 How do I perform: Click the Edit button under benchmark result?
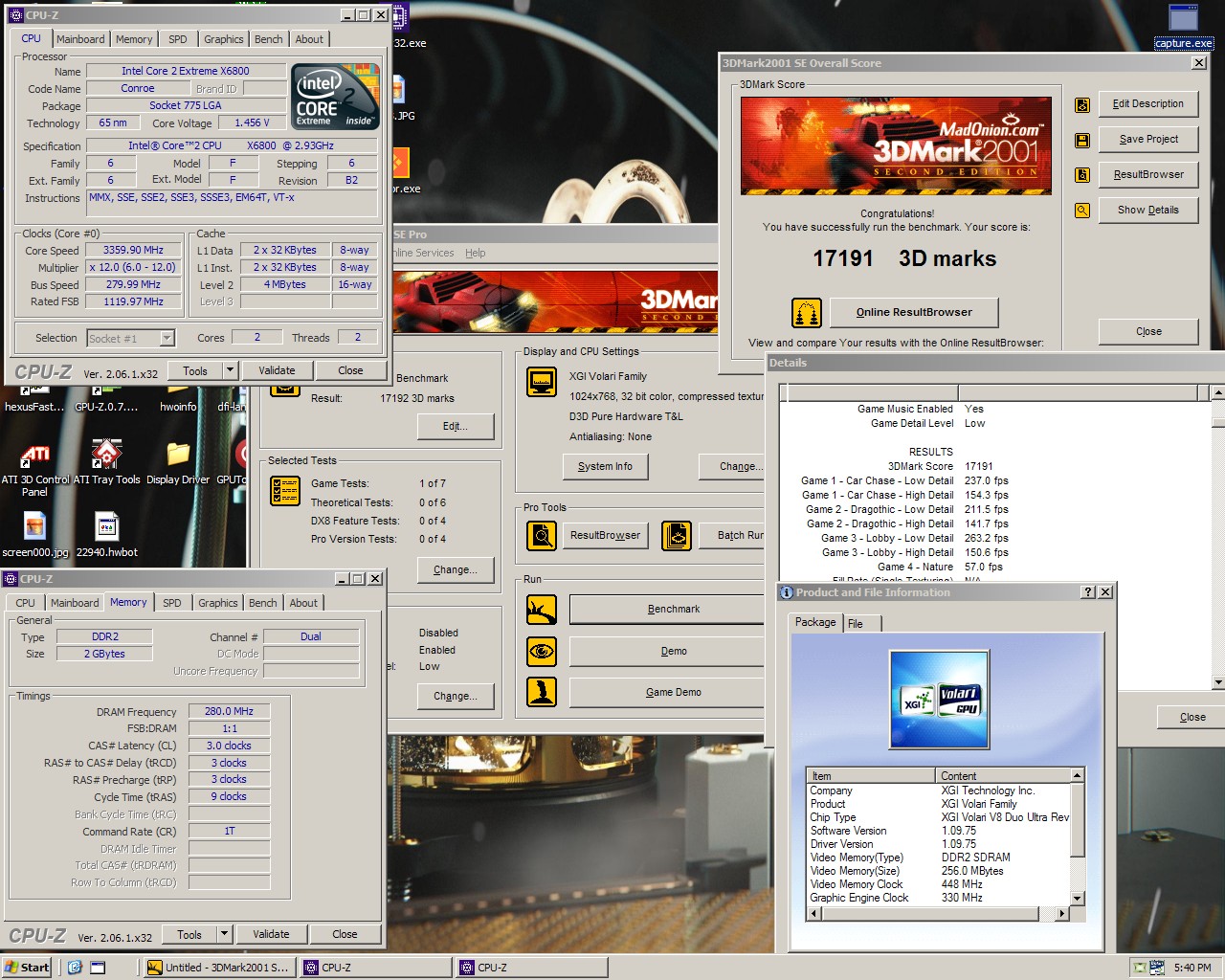tap(456, 426)
